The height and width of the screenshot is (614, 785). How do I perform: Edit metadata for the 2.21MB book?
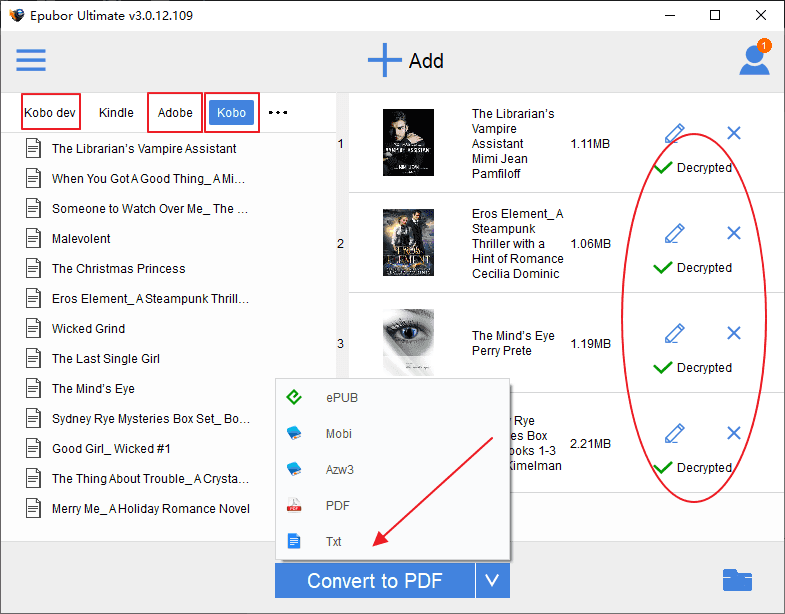(674, 434)
